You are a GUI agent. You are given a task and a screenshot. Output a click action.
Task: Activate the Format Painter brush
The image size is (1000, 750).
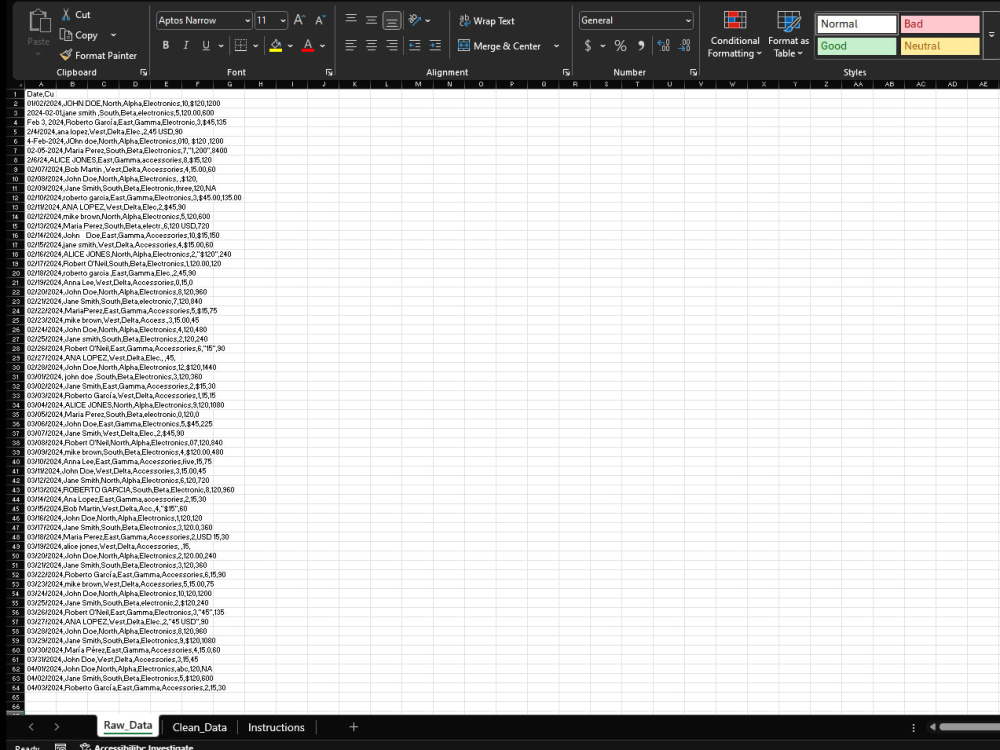(66, 55)
